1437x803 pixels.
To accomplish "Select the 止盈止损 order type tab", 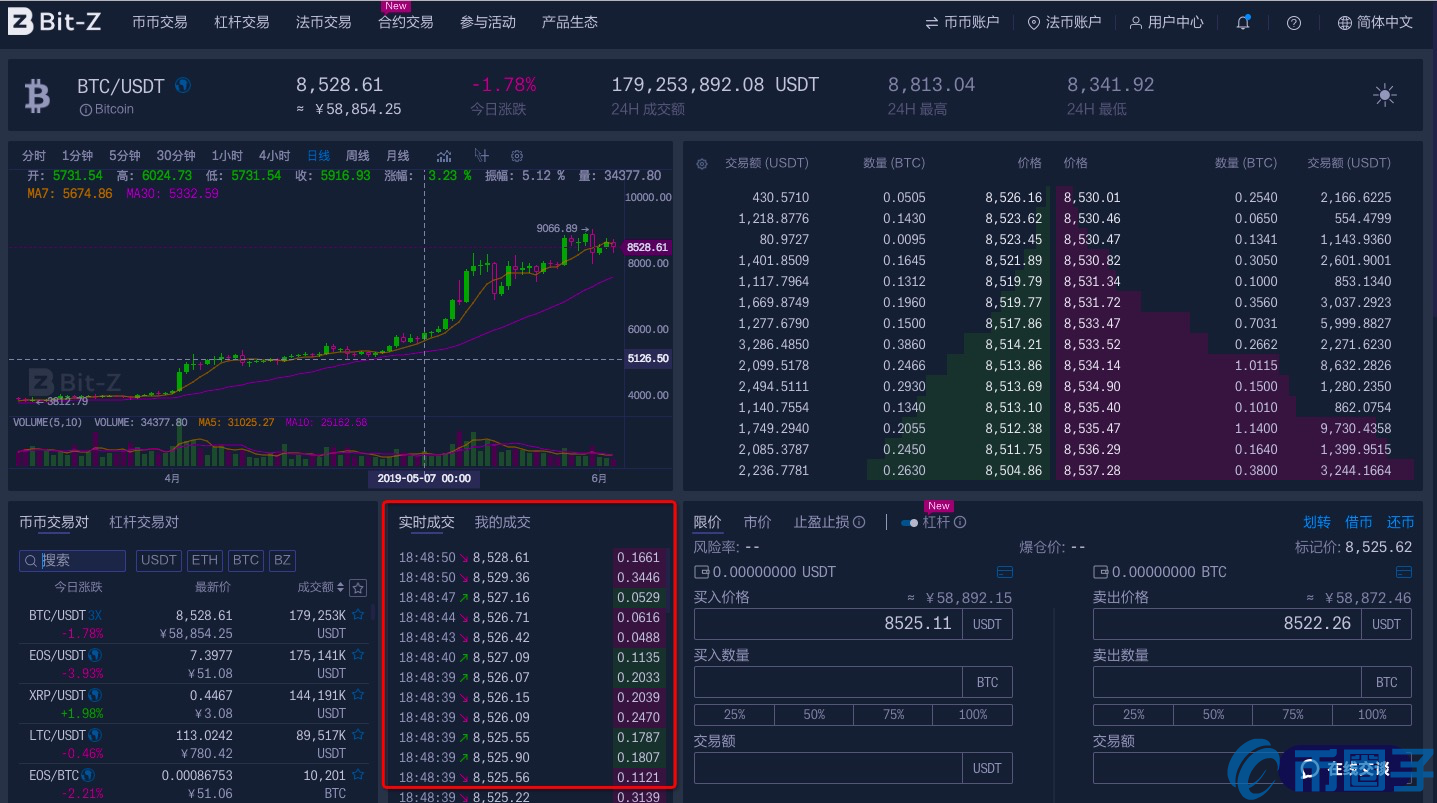I will 822,522.
